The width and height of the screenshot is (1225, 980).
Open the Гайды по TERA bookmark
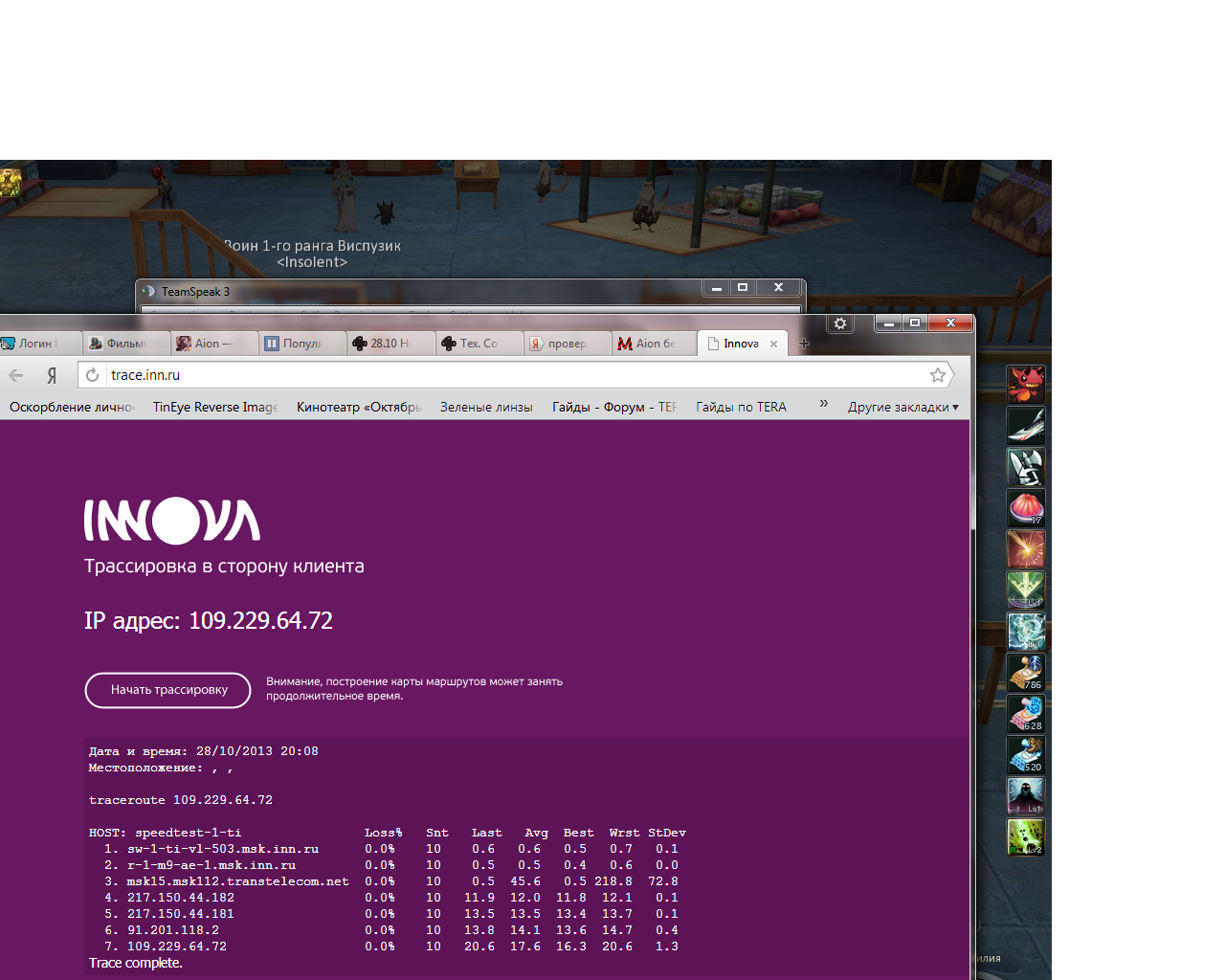(x=741, y=407)
